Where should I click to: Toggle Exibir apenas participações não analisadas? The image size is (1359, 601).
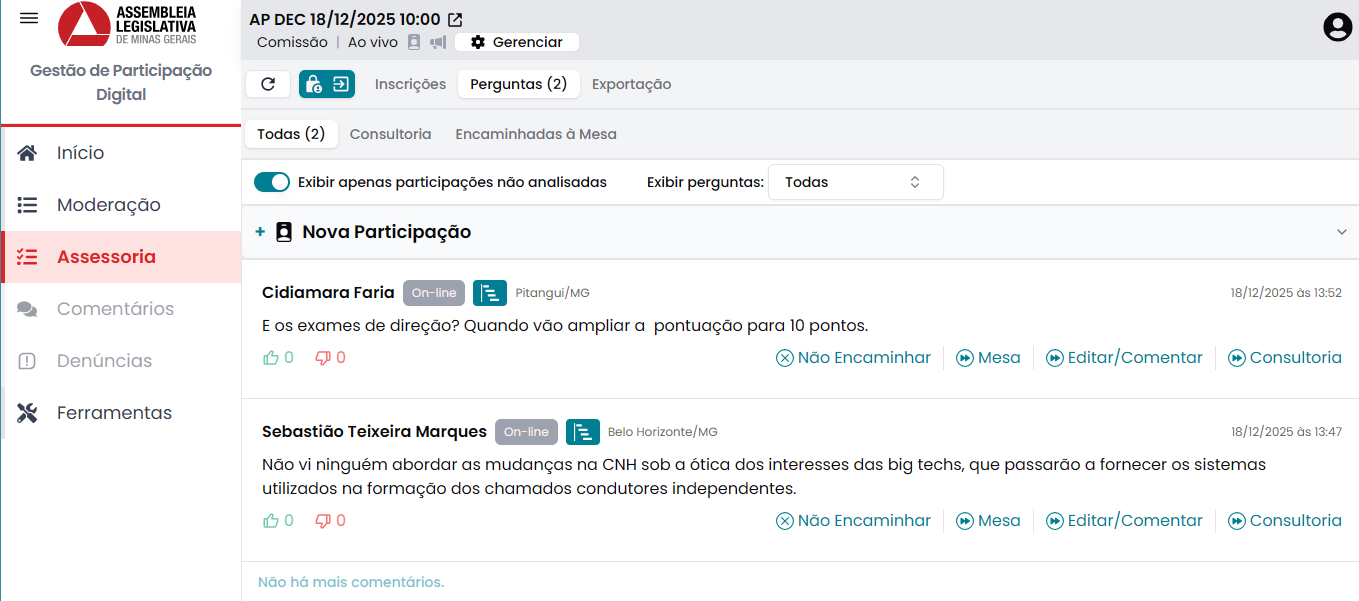[272, 182]
